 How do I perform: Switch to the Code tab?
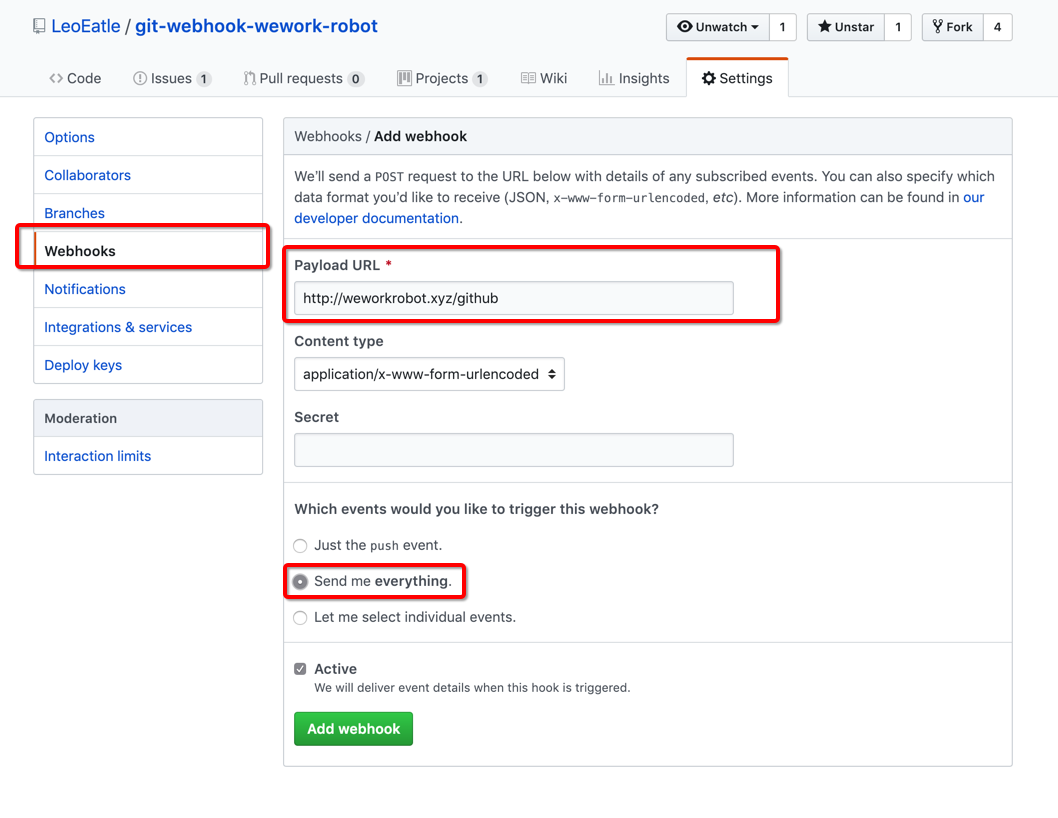[x=75, y=78]
